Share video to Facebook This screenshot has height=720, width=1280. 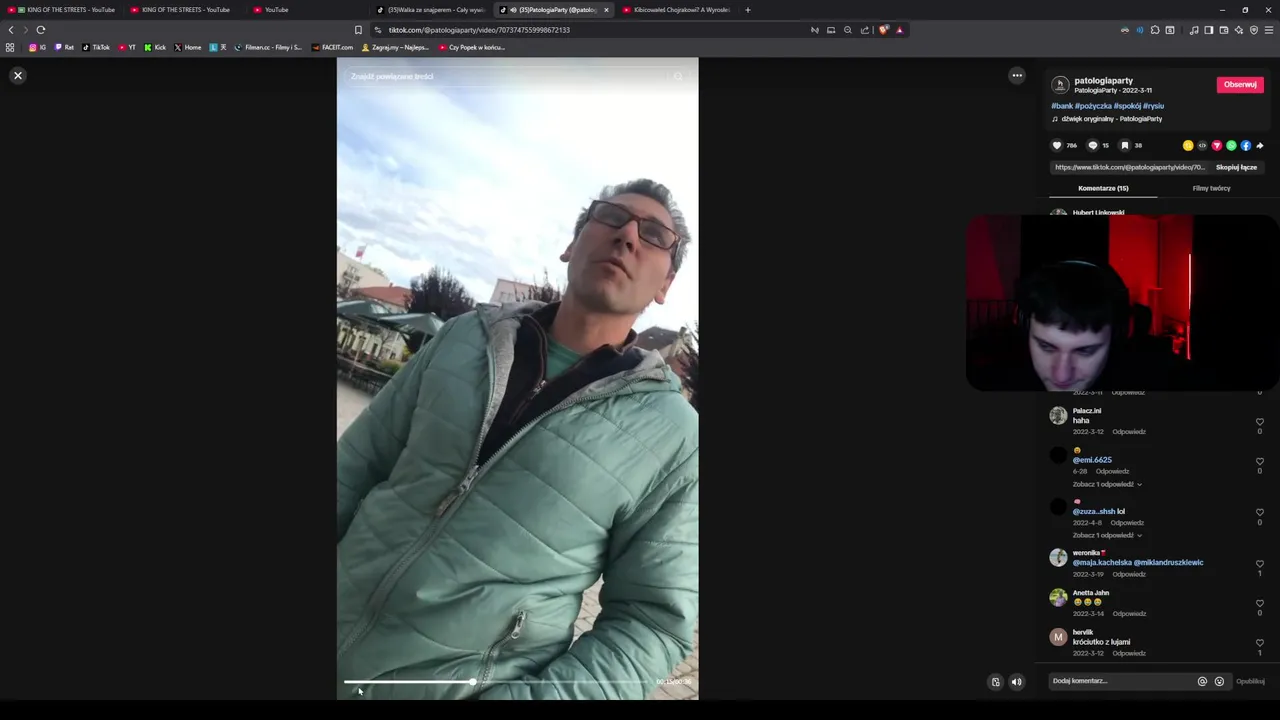click(x=1246, y=145)
